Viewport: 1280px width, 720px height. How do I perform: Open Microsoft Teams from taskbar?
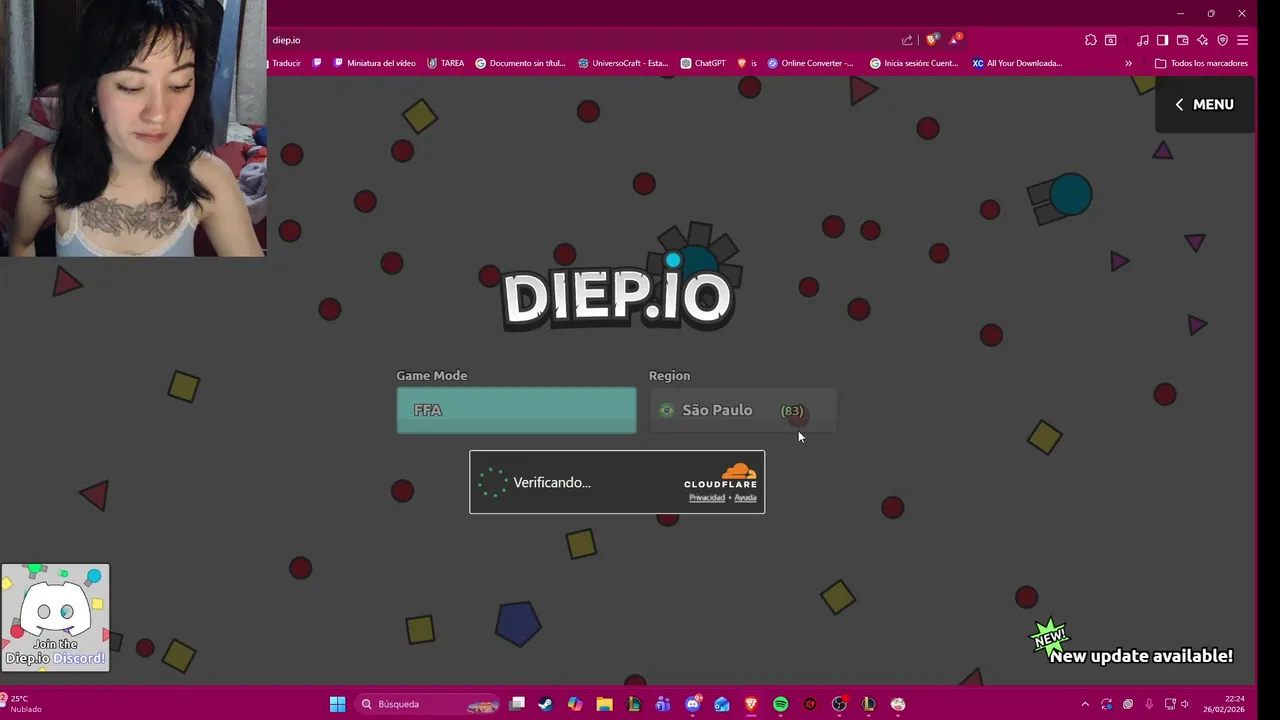[x=663, y=704]
